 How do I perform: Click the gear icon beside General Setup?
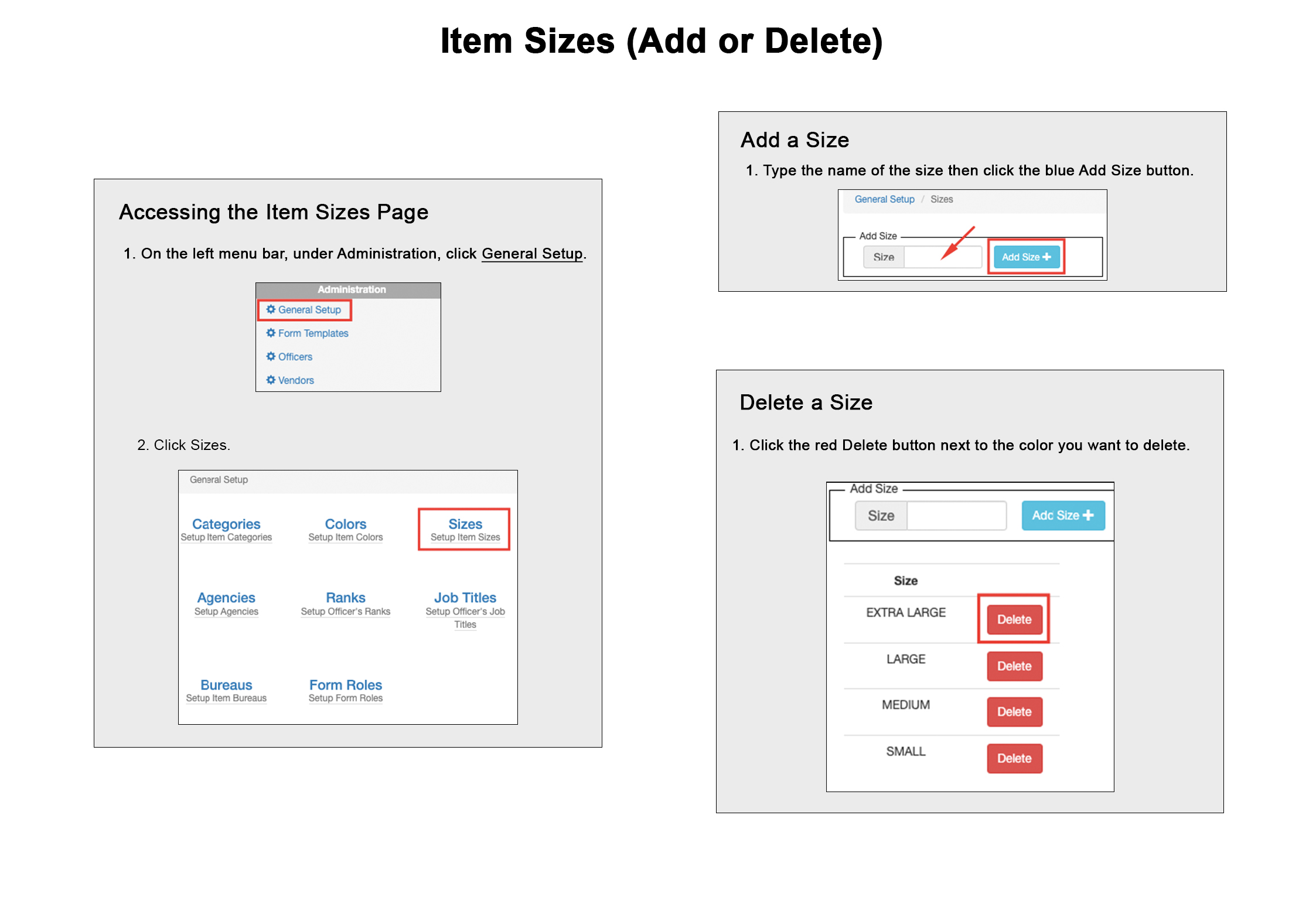(271, 309)
